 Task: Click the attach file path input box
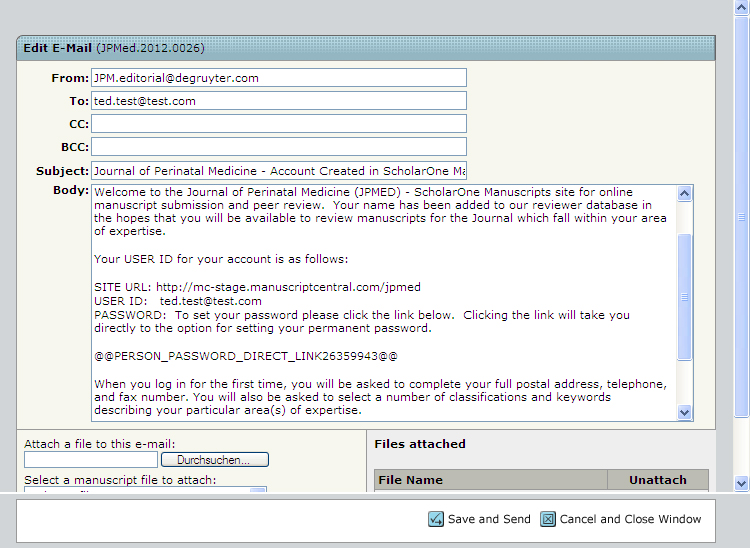coord(91,460)
